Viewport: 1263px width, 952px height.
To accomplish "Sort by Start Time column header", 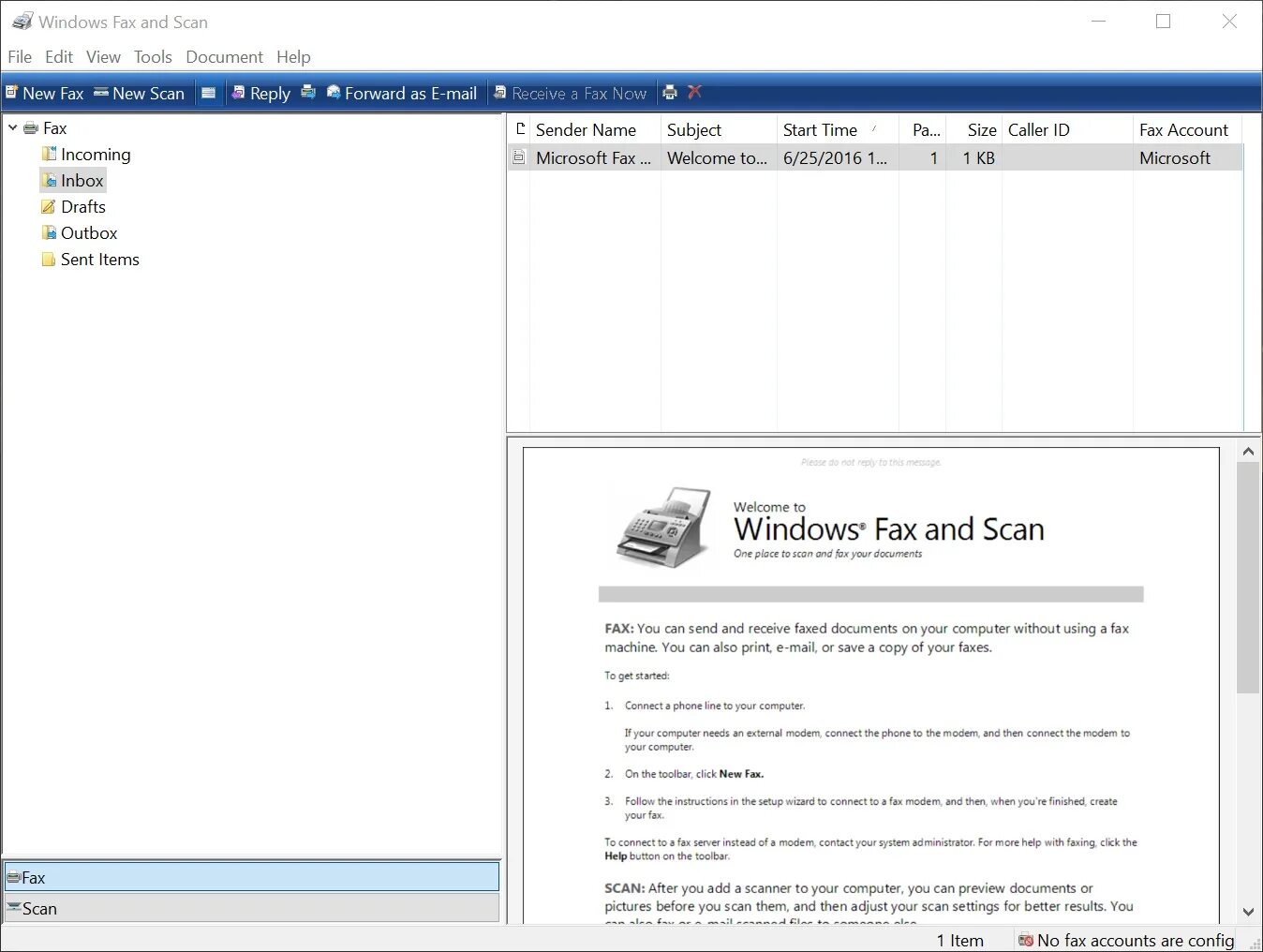I will pos(838,129).
